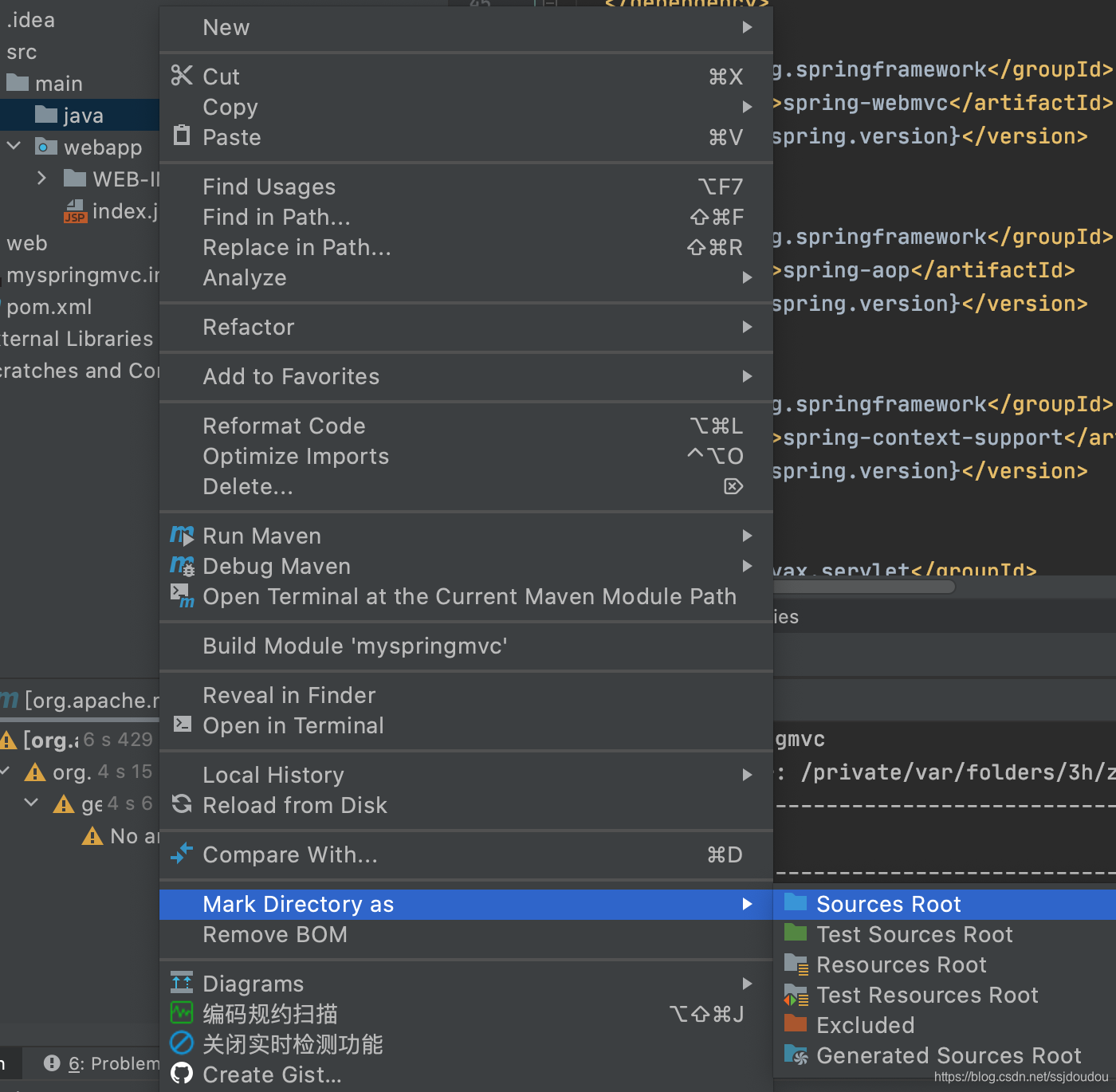This screenshot has width=1116, height=1092.
Task: Choose Build Module 'myspringmvc'
Action: [466, 646]
